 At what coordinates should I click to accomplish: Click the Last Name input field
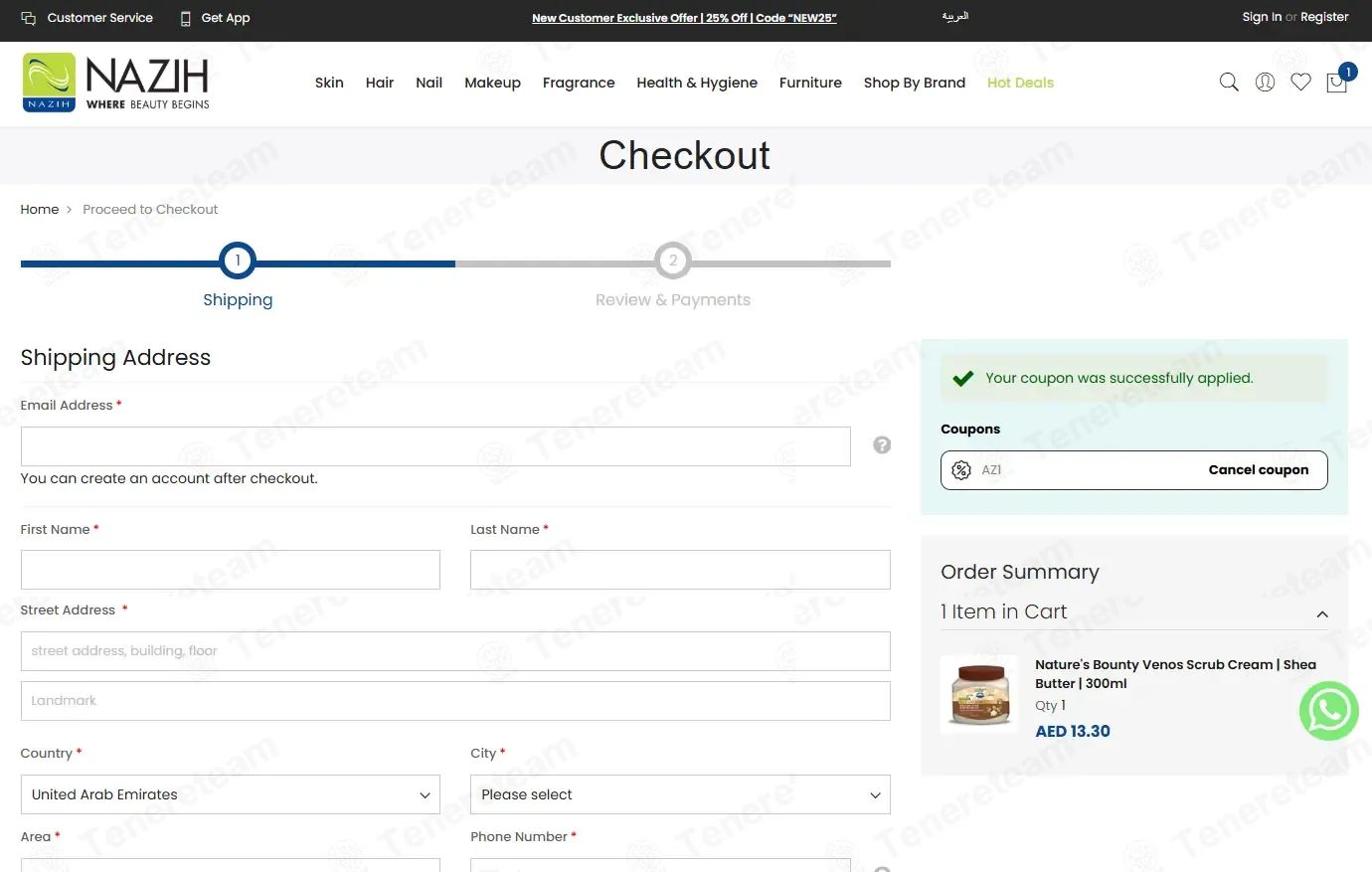[680, 570]
